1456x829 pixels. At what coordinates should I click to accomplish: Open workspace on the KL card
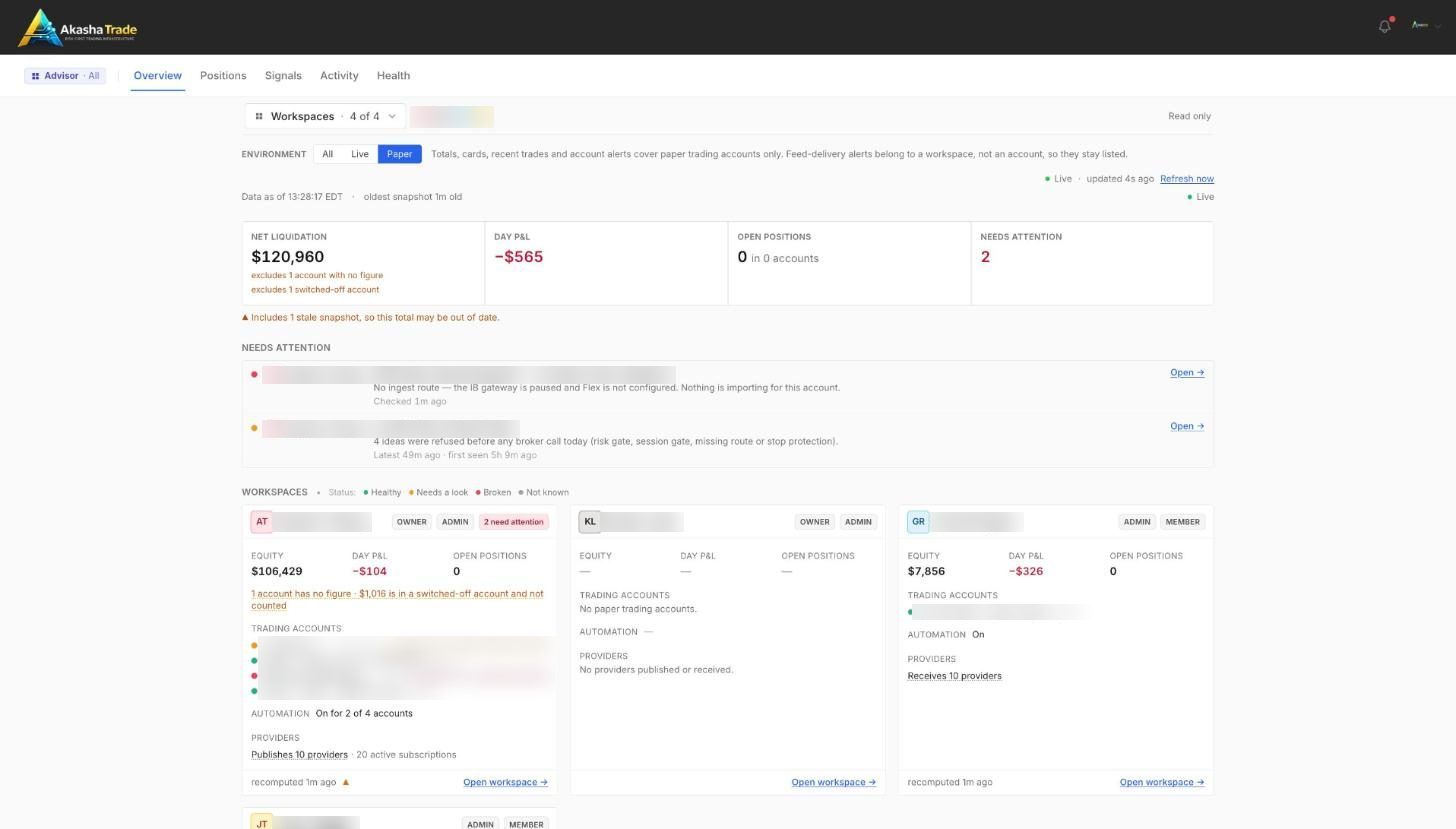pos(833,783)
